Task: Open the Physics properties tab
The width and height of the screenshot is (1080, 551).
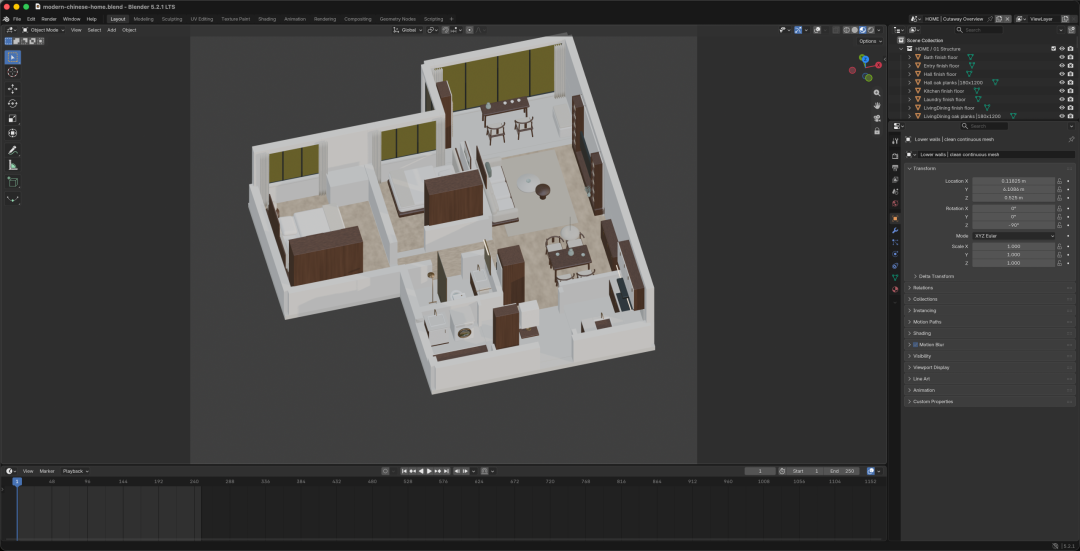Action: coord(895,253)
